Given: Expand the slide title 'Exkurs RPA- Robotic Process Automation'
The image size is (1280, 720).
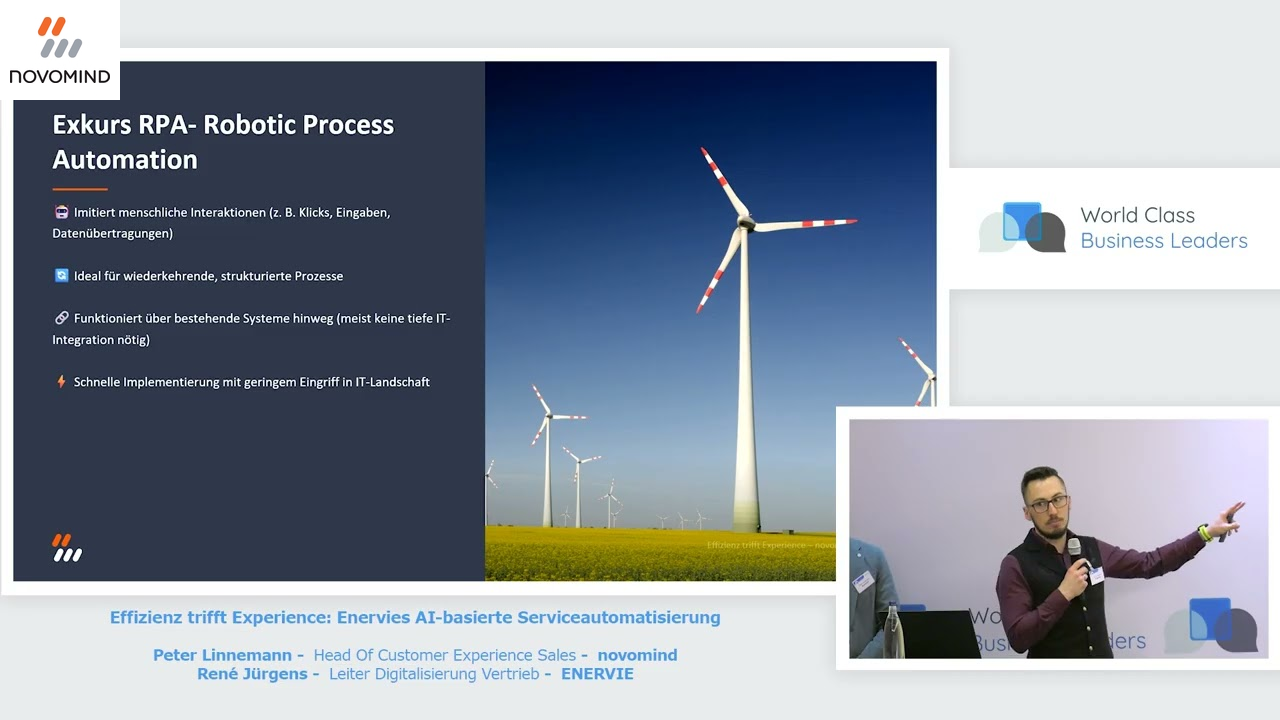Looking at the screenshot, I should click(x=222, y=141).
